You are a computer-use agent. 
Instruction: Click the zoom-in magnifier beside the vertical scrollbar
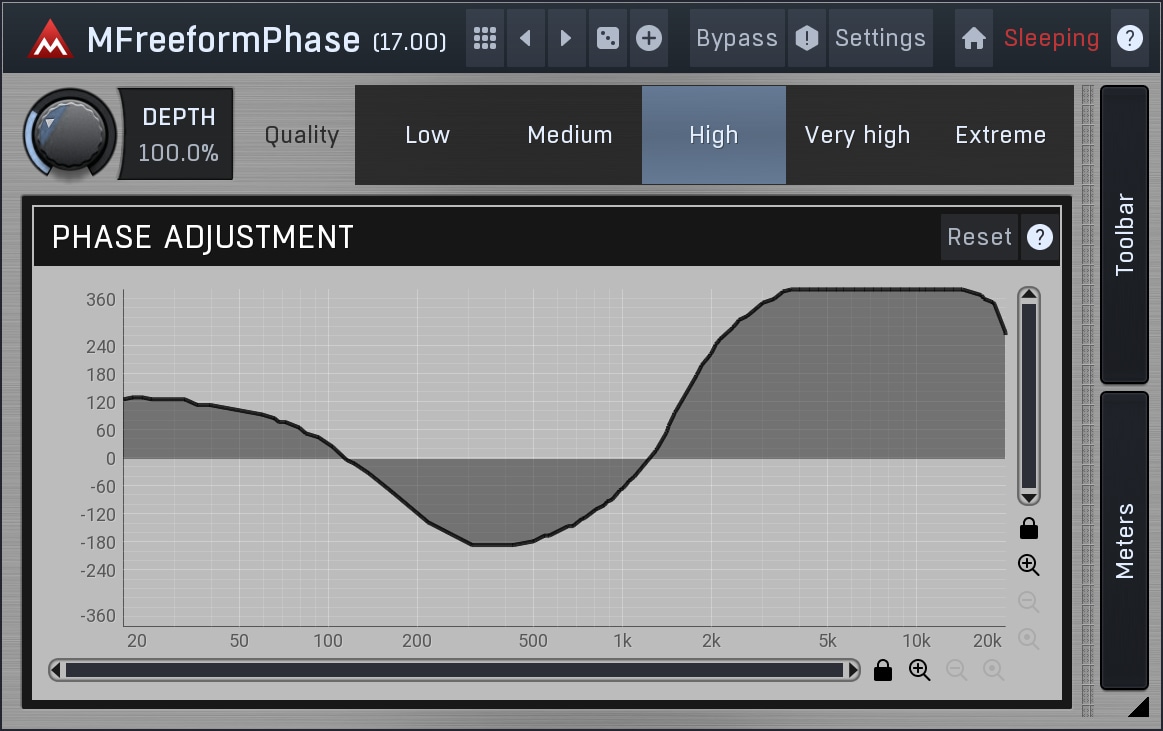coord(1028,565)
